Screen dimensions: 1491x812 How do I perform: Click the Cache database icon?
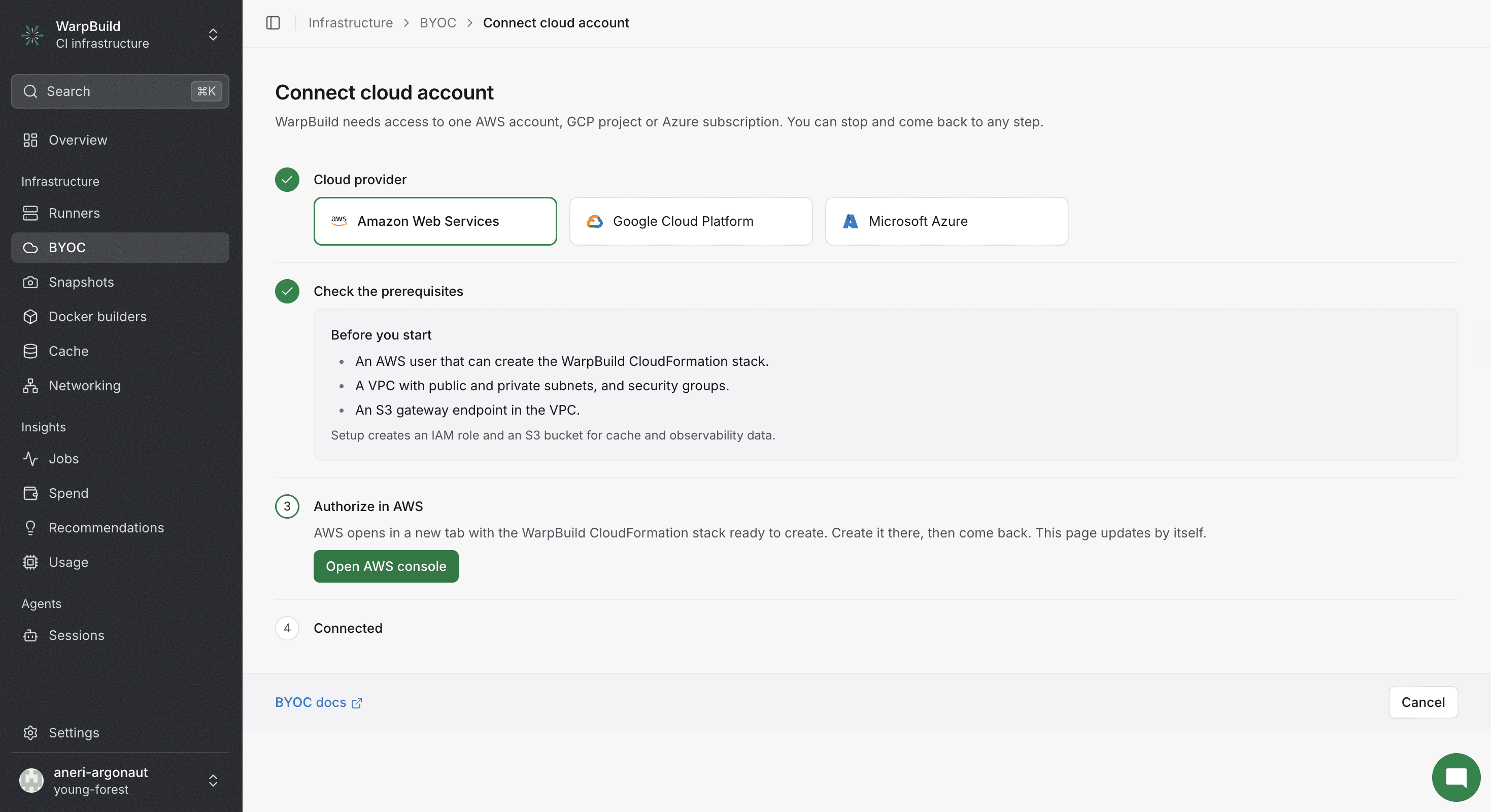[30, 351]
